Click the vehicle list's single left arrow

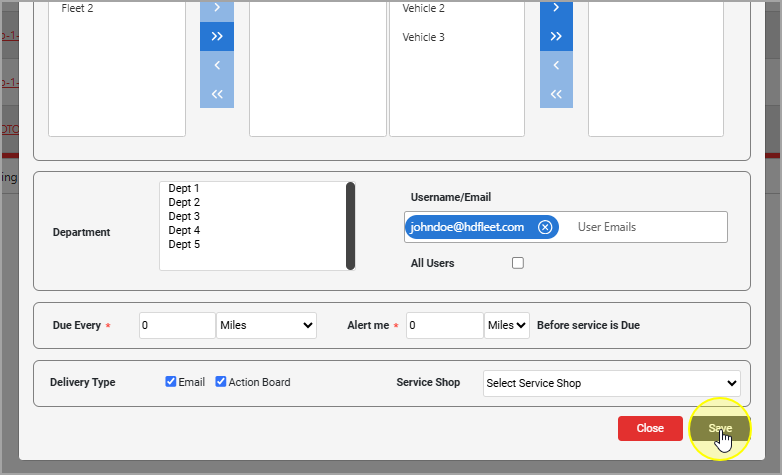point(556,66)
